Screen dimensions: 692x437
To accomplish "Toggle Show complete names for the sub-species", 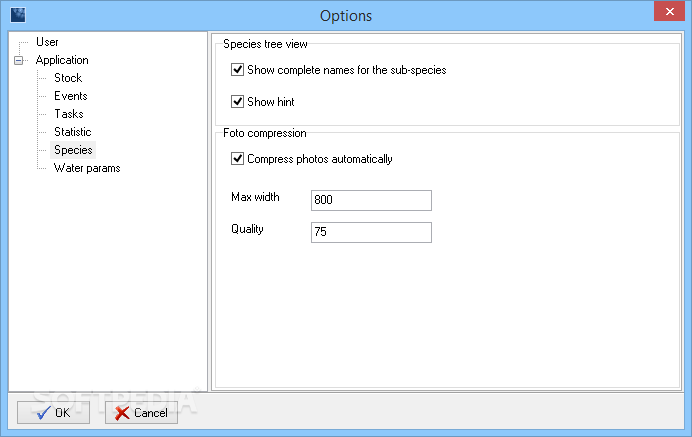I will click(x=237, y=70).
